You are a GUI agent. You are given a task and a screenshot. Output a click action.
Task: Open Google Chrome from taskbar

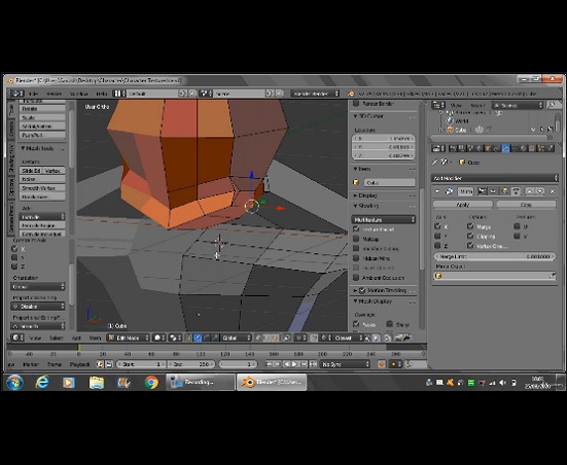(151, 382)
